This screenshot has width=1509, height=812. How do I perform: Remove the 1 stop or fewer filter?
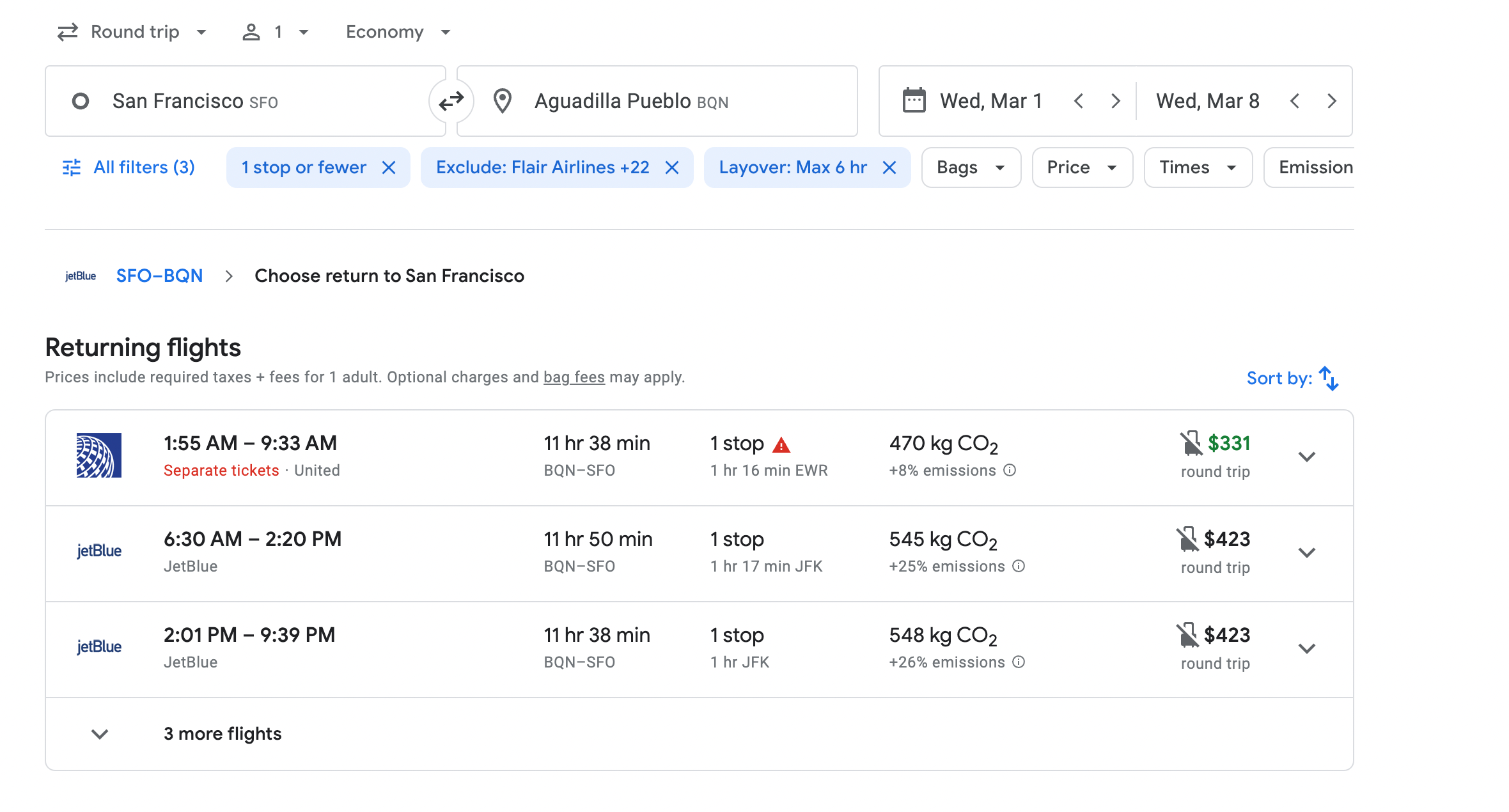389,168
